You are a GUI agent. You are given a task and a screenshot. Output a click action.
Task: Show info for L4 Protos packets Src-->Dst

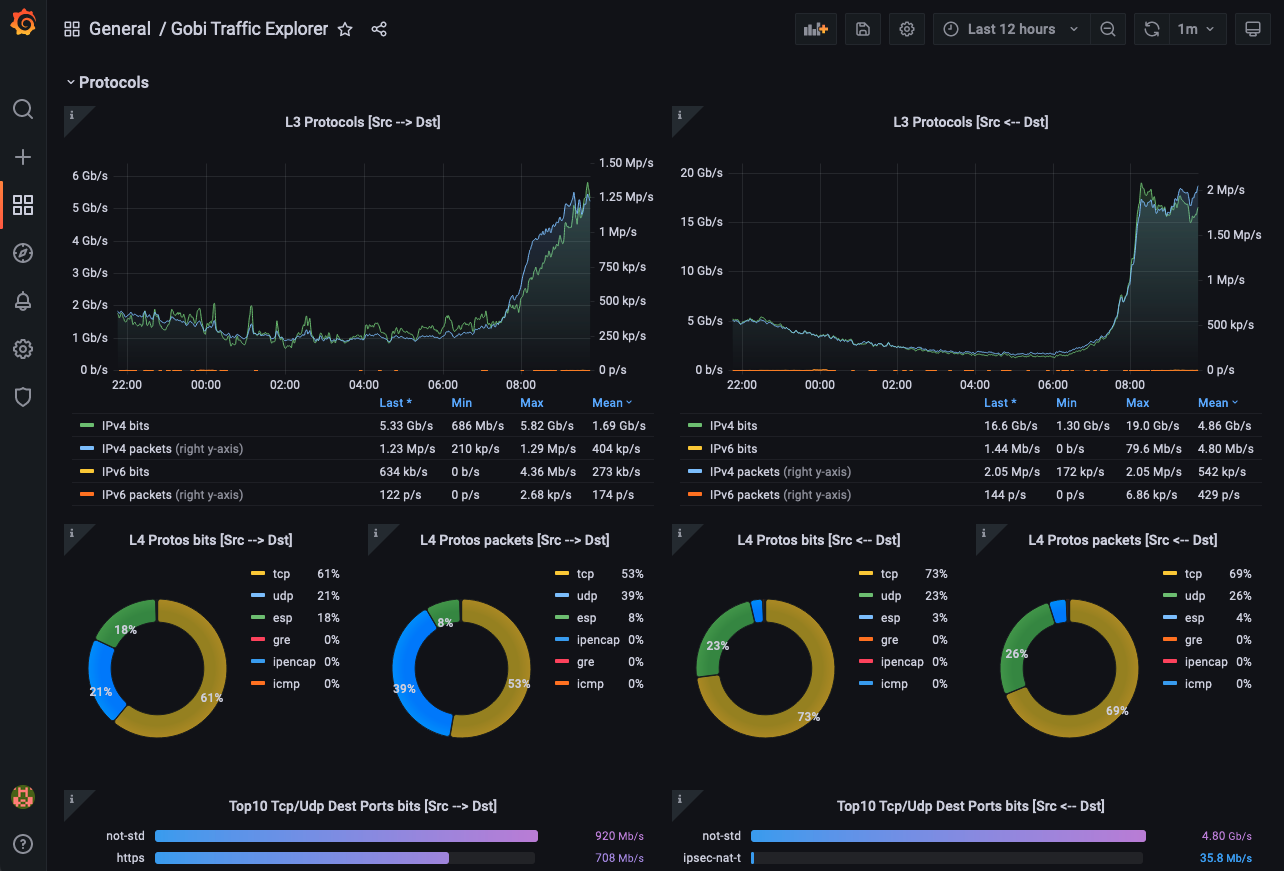click(375, 533)
